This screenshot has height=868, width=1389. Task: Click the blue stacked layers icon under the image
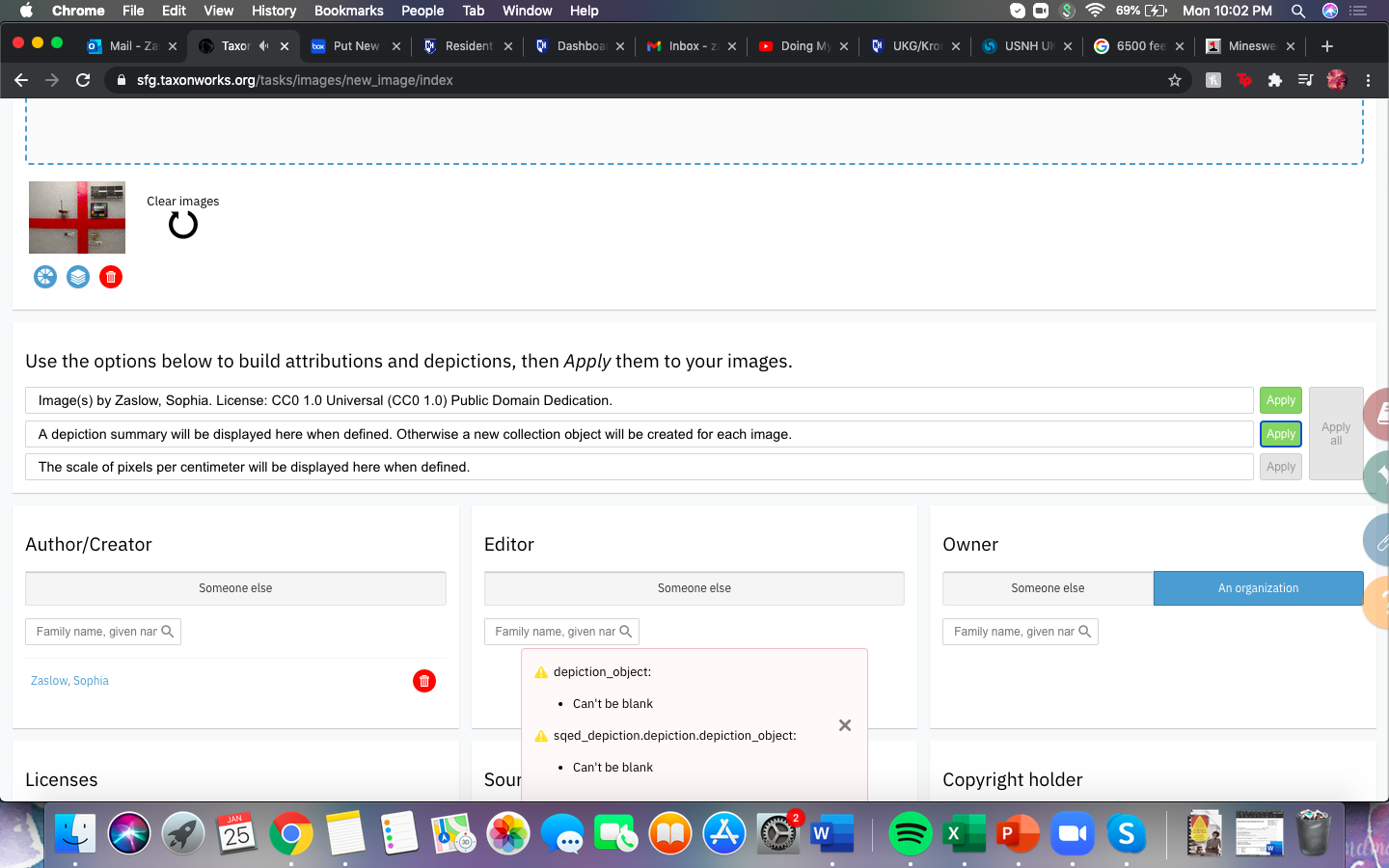pyautogui.click(x=78, y=278)
